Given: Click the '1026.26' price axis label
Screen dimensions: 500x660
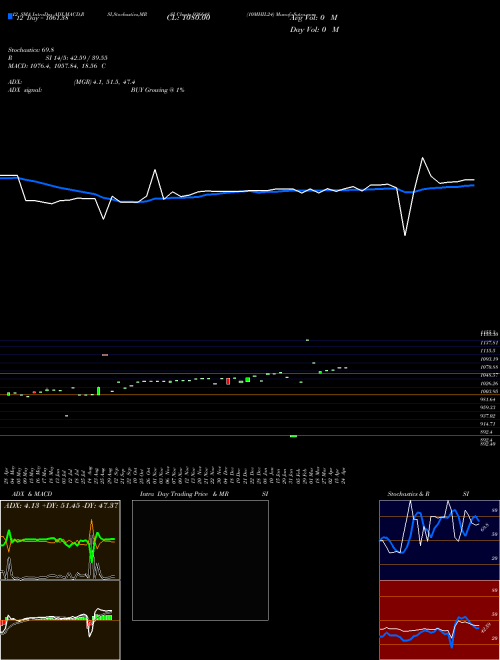Looking at the screenshot, I should [490, 383].
